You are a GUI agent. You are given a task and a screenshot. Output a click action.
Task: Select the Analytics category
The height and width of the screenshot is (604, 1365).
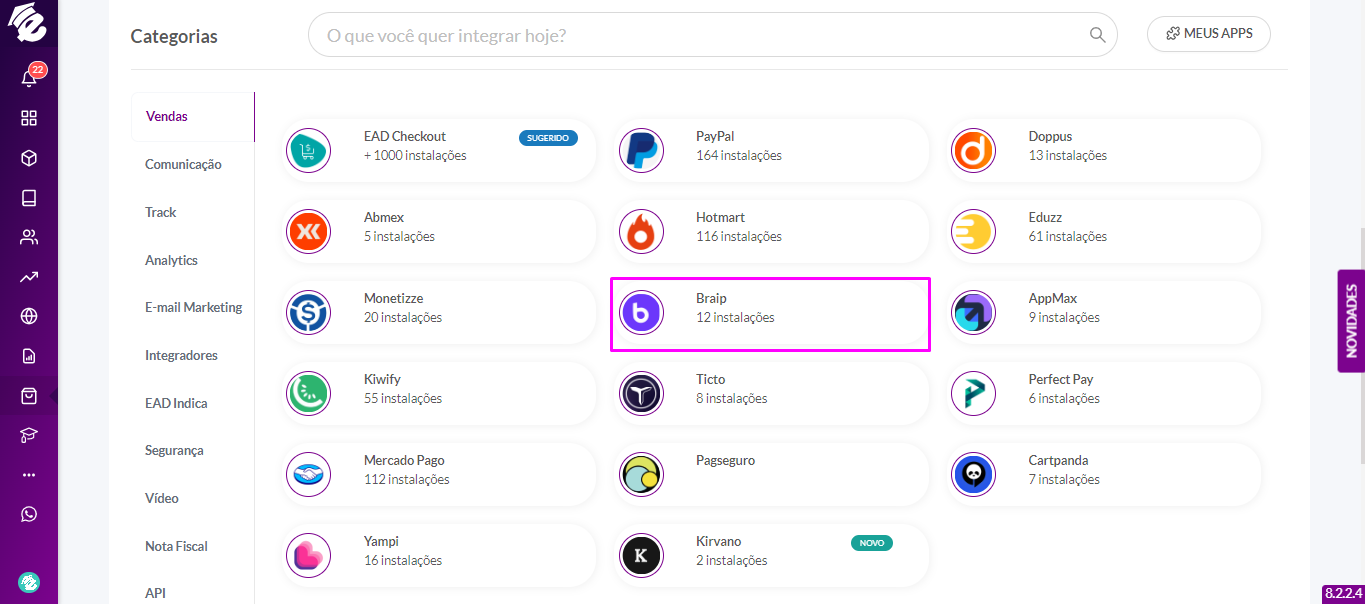(x=171, y=260)
